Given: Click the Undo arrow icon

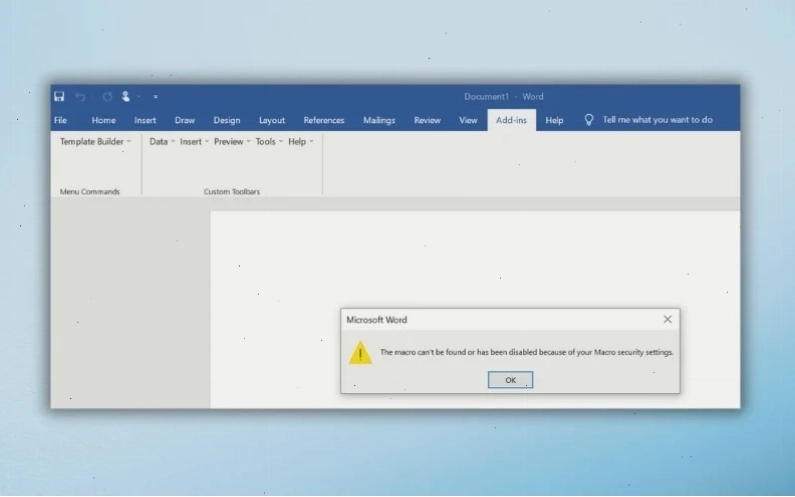Looking at the screenshot, I should 80,96.
